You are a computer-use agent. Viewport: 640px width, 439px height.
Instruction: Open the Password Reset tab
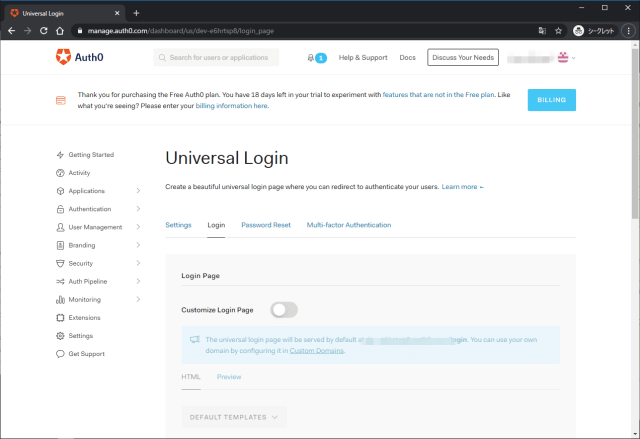266,225
